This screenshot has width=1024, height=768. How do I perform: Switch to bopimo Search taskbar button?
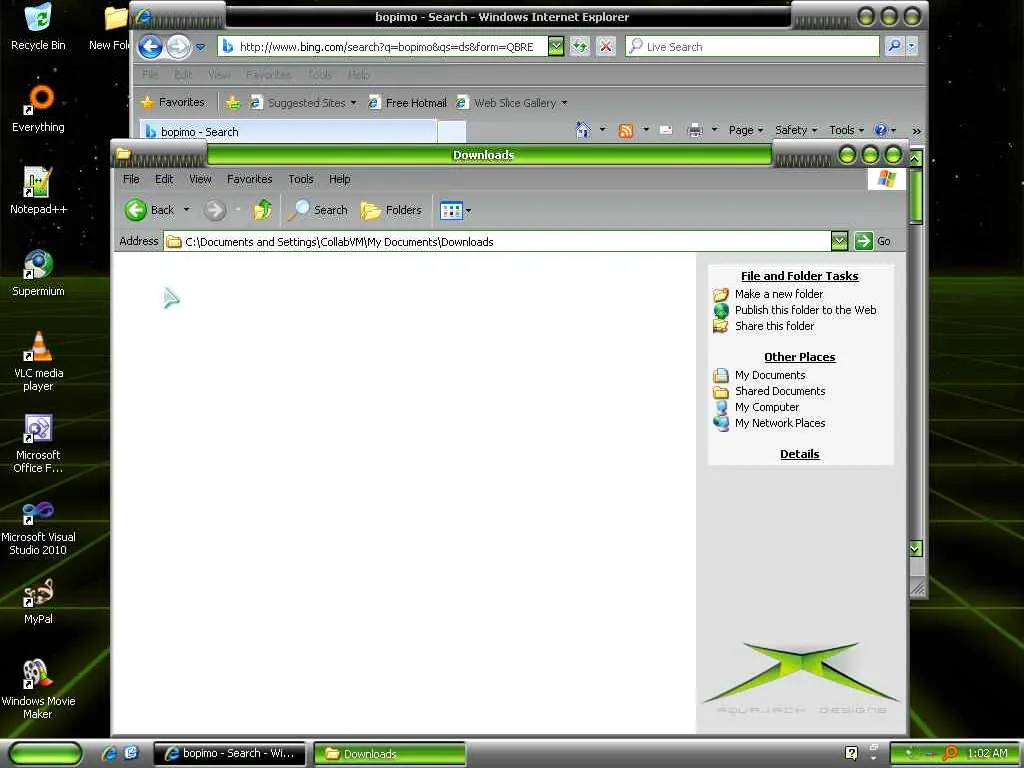tap(229, 753)
